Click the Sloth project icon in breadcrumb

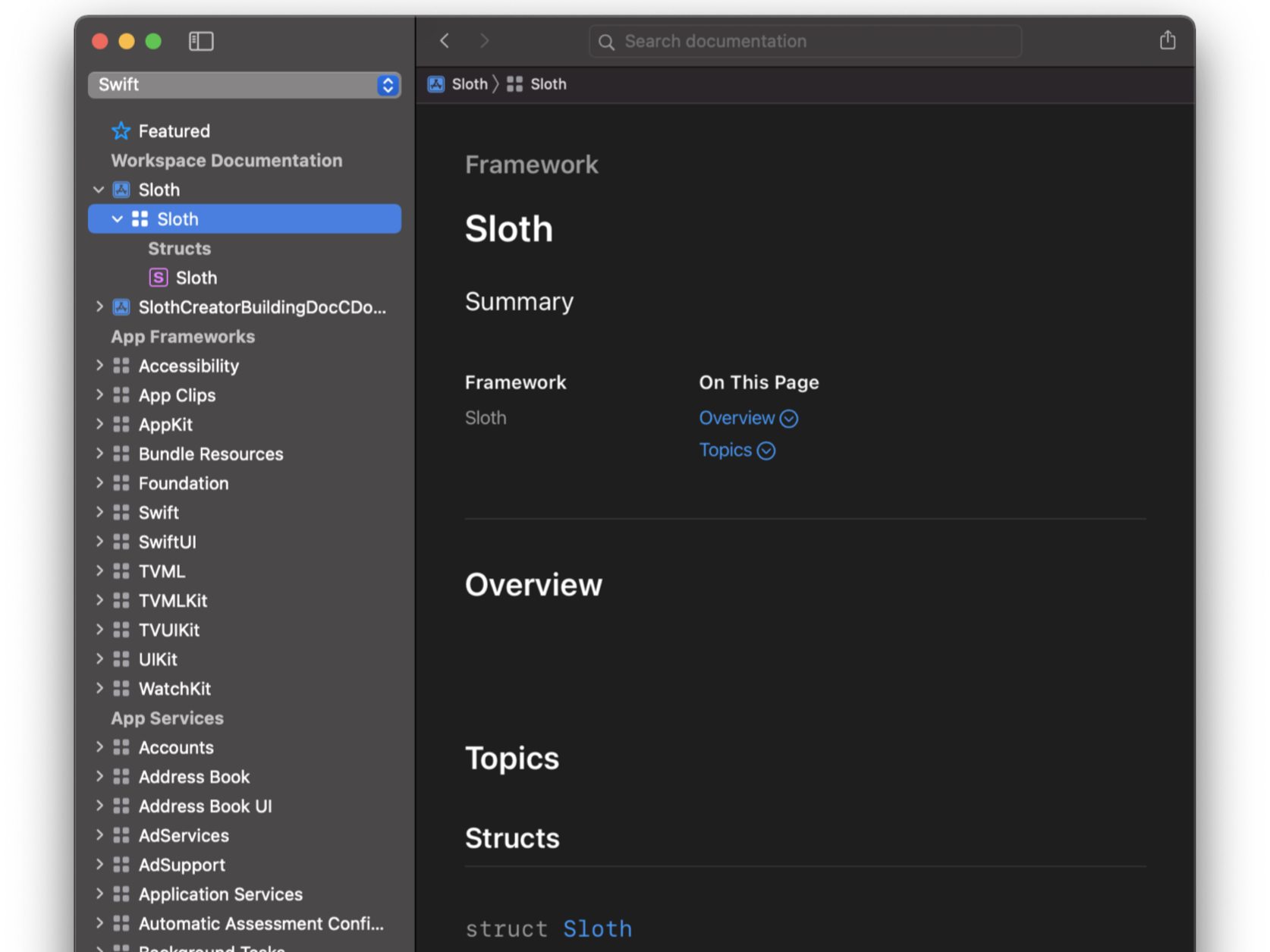coord(436,84)
